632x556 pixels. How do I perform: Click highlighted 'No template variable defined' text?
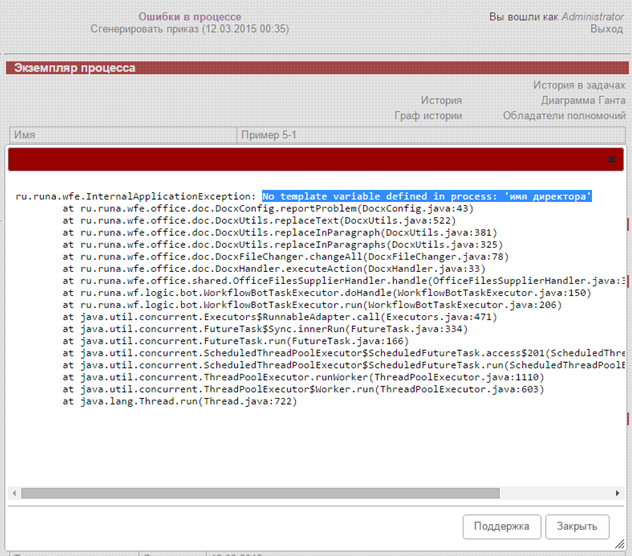coord(427,196)
